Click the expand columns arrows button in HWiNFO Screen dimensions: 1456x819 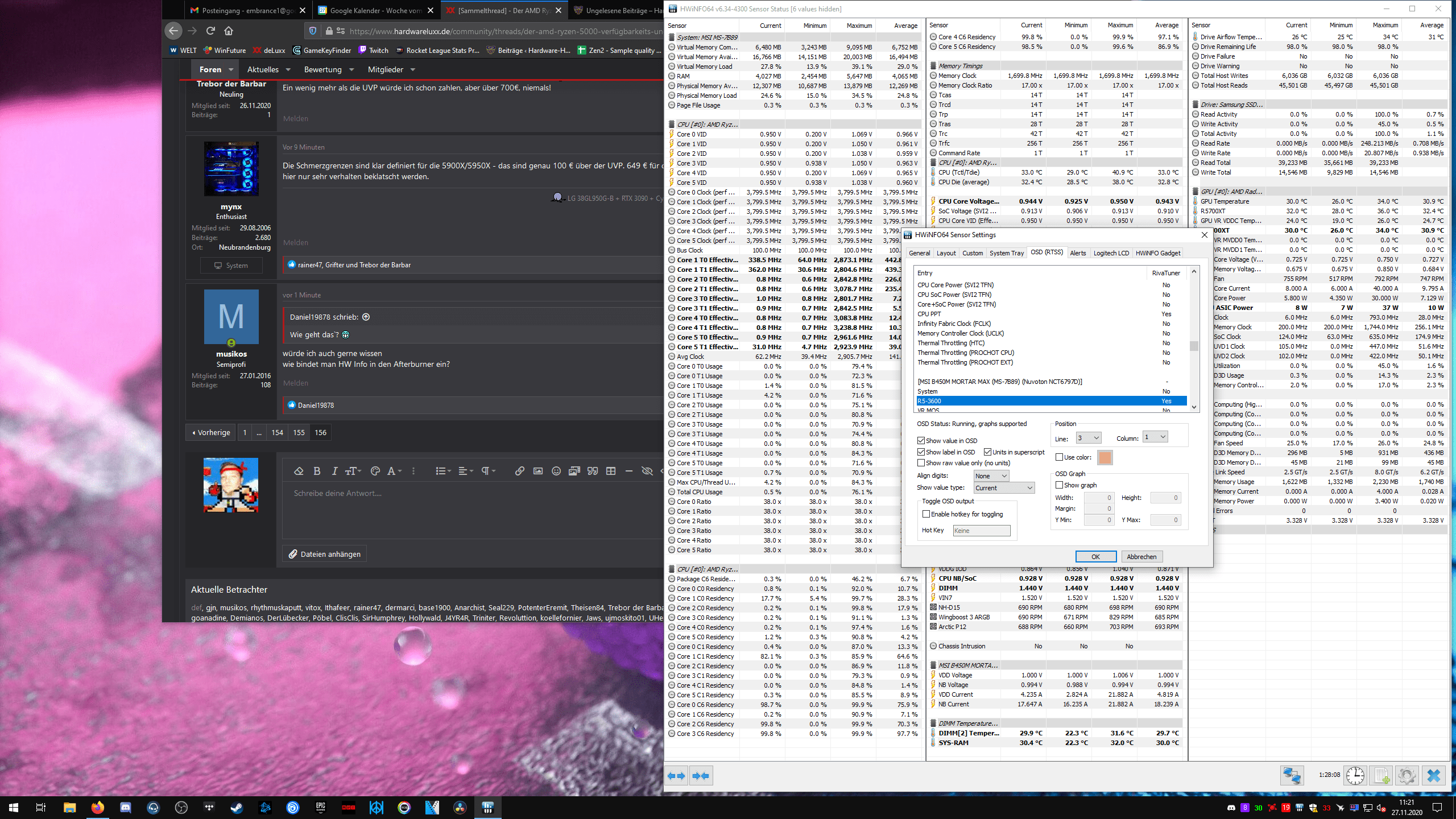(x=676, y=776)
